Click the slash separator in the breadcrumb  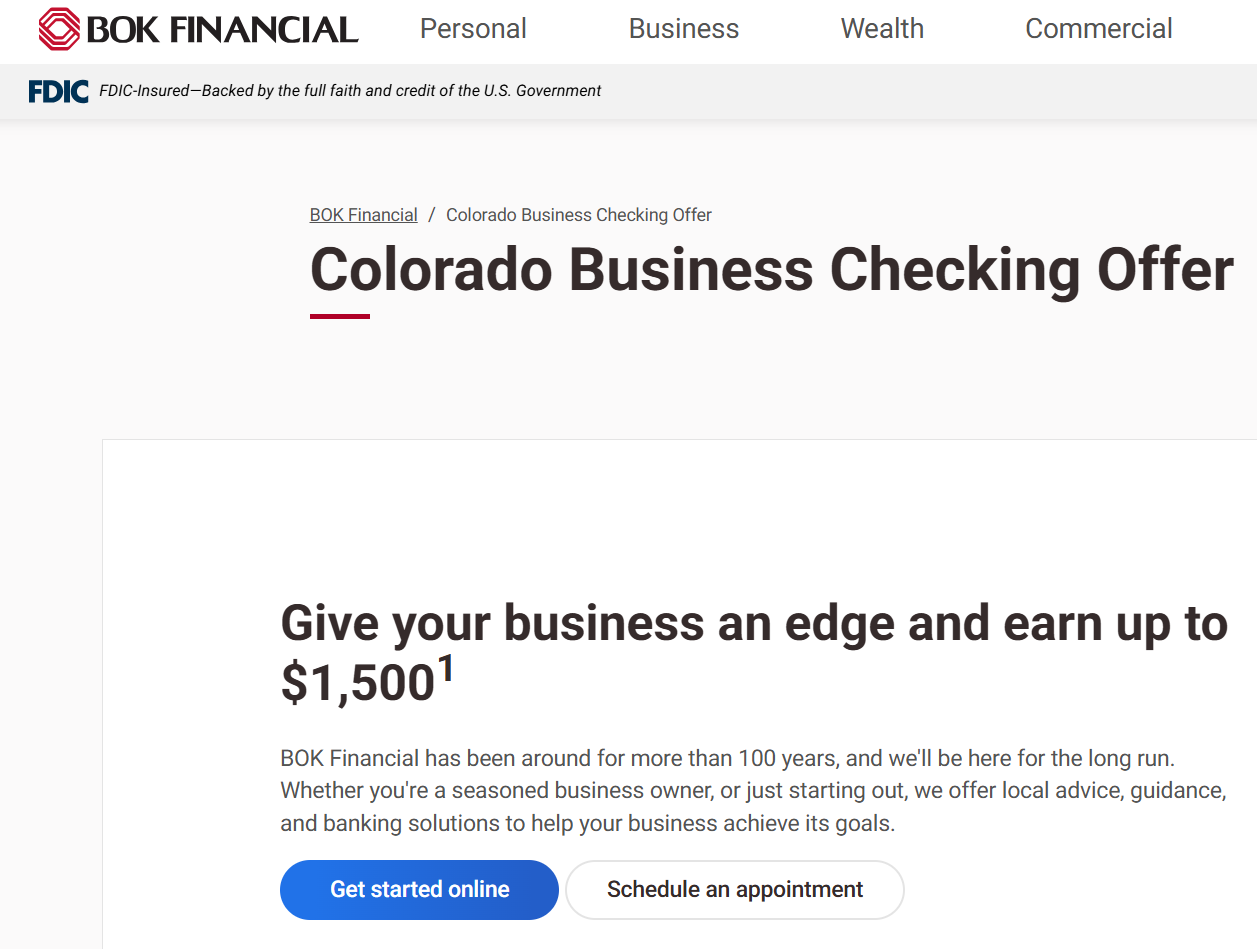[432, 215]
